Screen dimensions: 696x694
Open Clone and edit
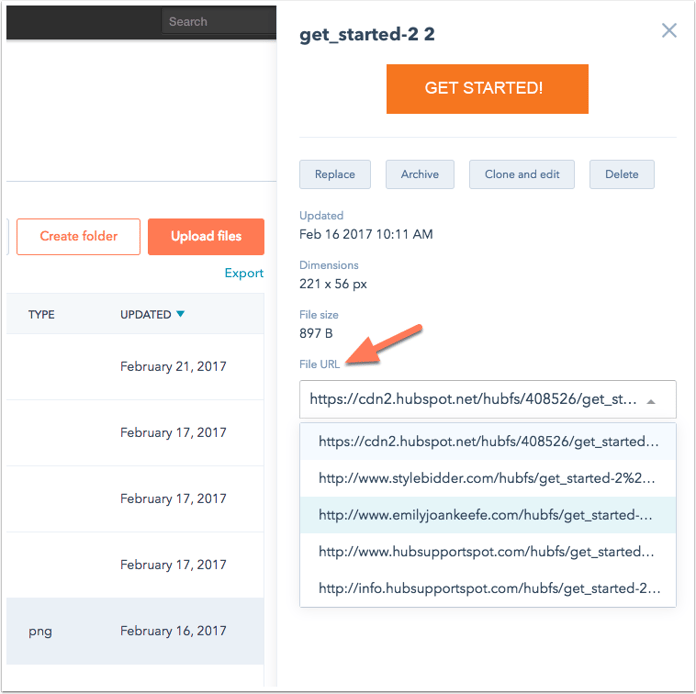pos(522,174)
